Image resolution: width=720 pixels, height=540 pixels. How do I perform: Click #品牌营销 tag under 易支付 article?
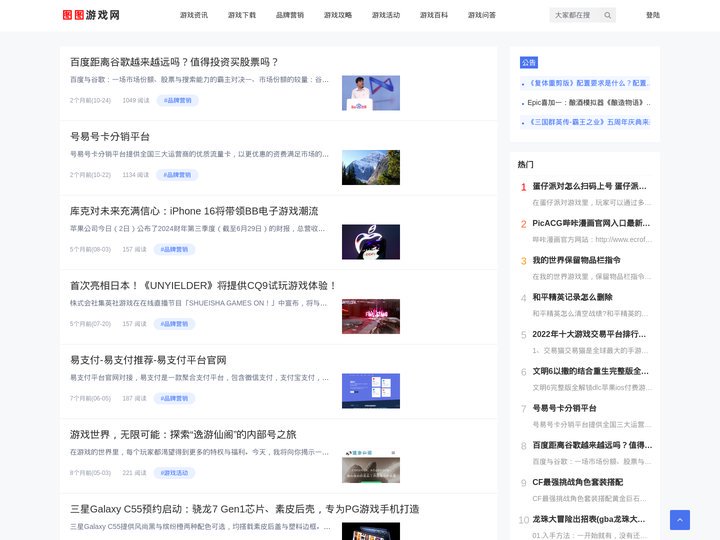pos(174,398)
